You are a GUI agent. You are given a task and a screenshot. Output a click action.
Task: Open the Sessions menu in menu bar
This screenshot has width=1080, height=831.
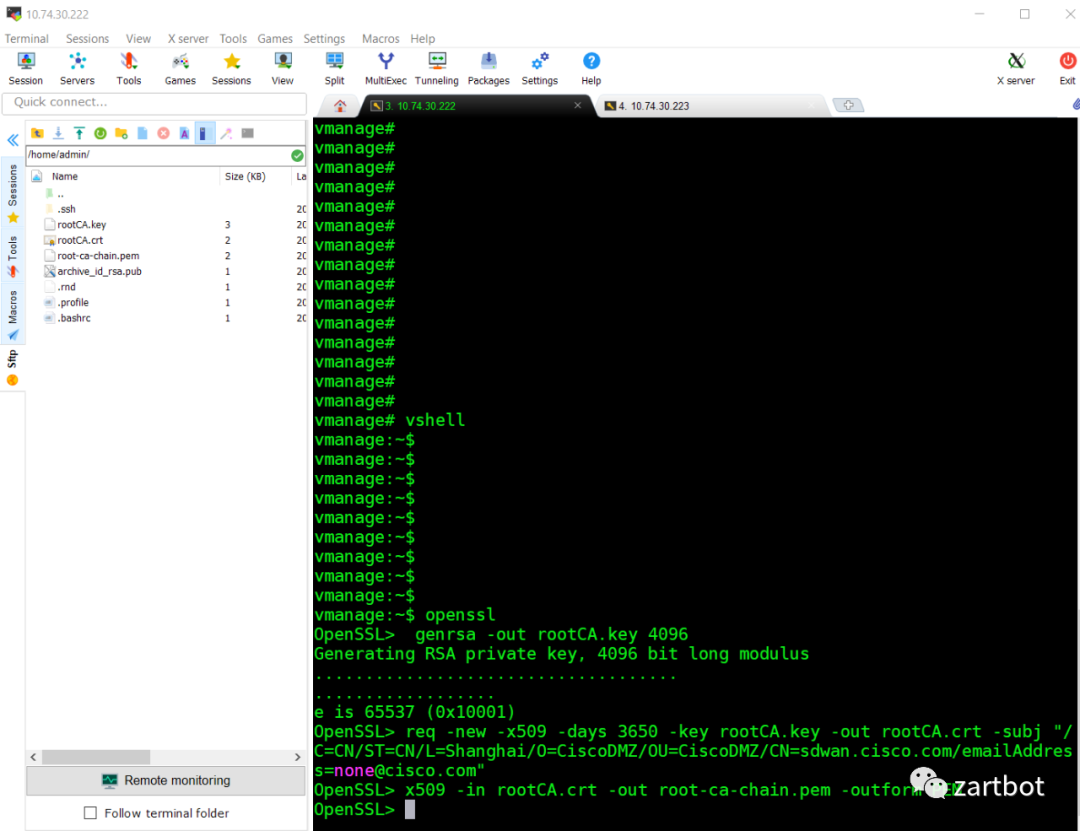coord(87,39)
